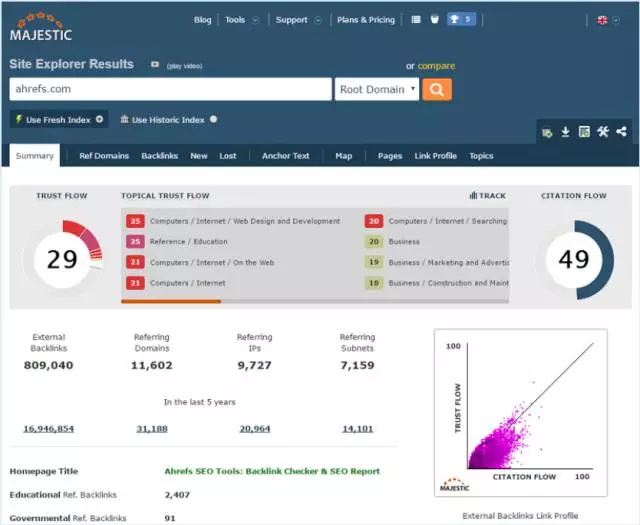Click the download icon in the toolbar
The width and height of the screenshot is (640, 525).
click(x=565, y=132)
